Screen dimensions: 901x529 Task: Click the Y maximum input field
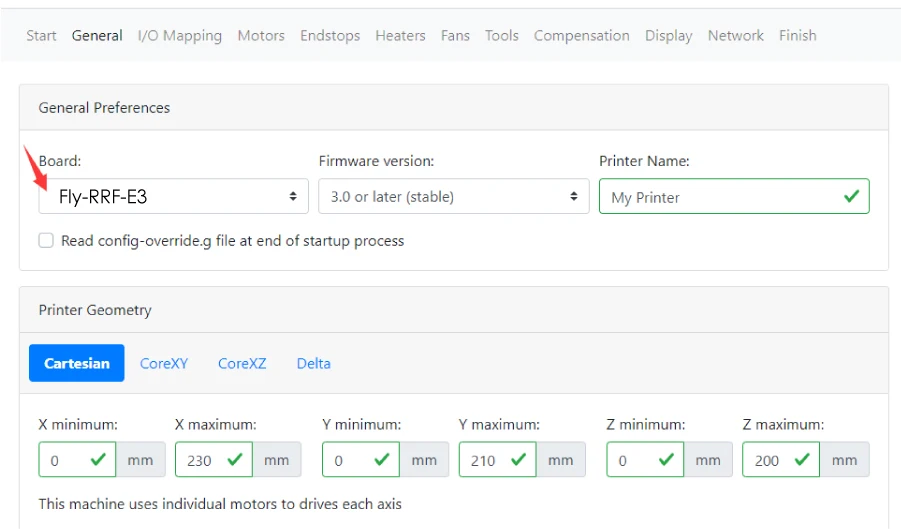(487, 460)
